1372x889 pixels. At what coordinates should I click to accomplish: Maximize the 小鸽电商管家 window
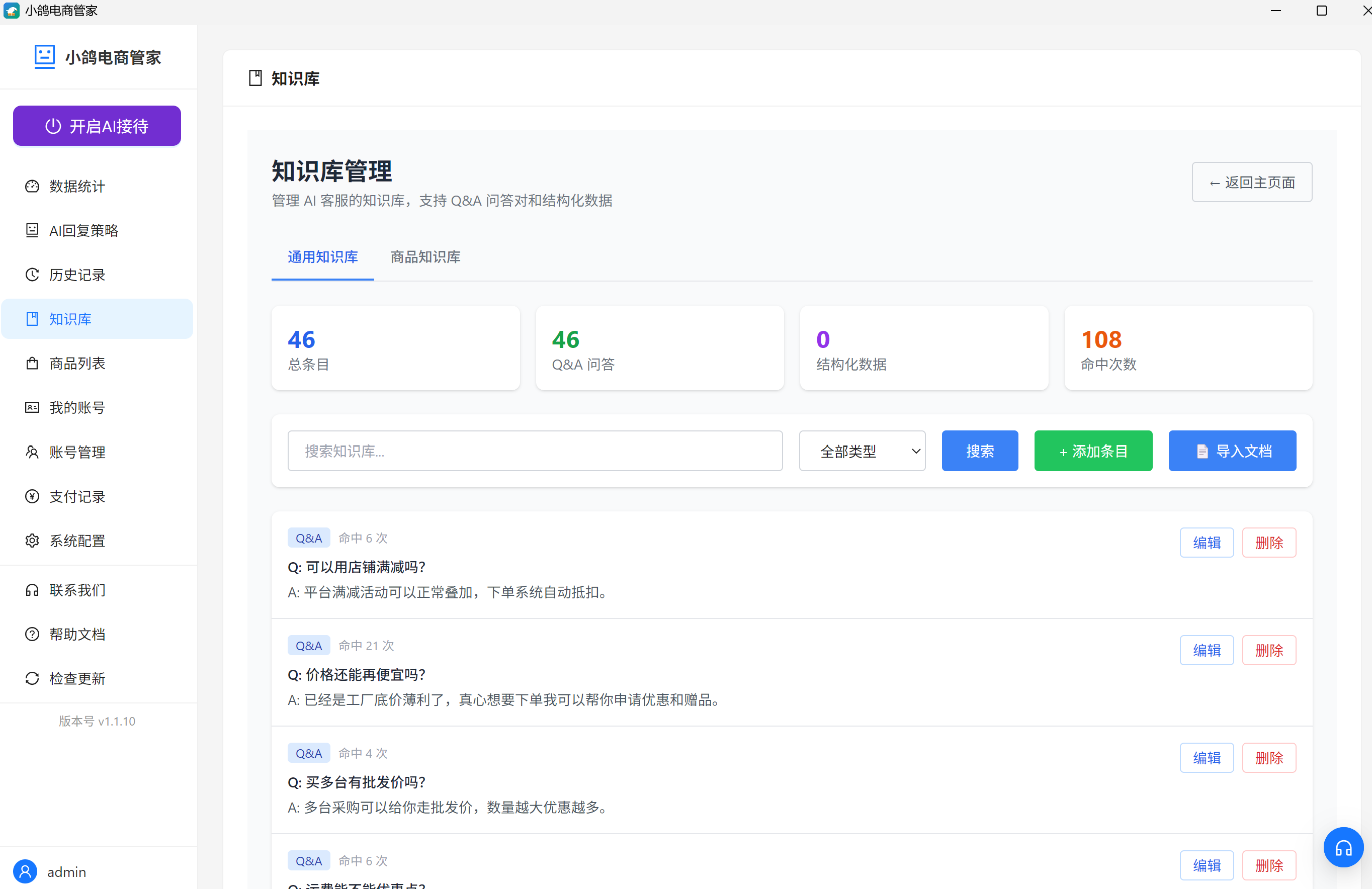point(1321,11)
